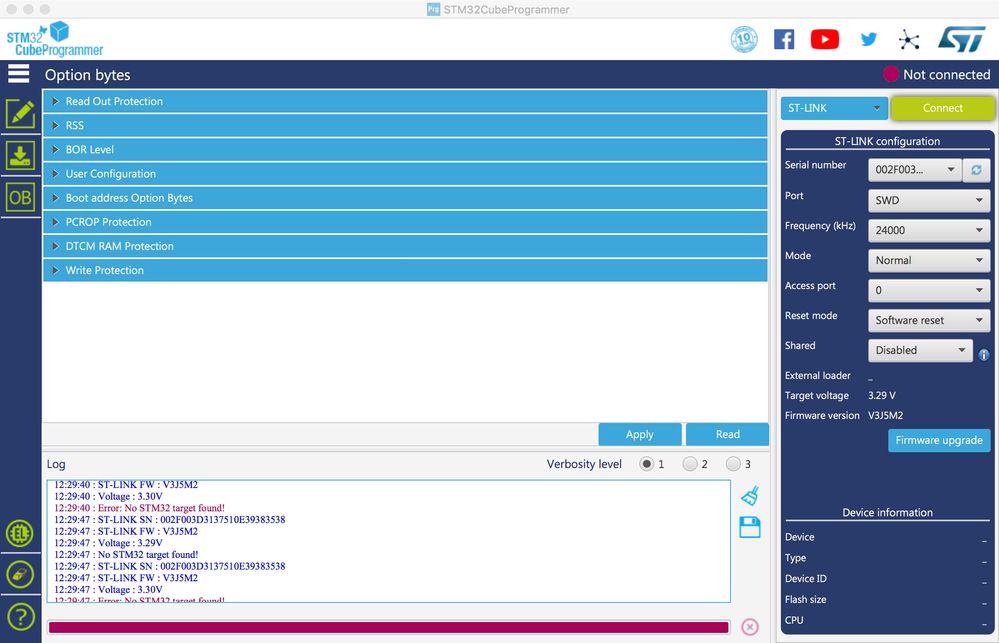Screen dimensions: 999x643
Task: Open the hamburger menu
Action: (x=18, y=74)
